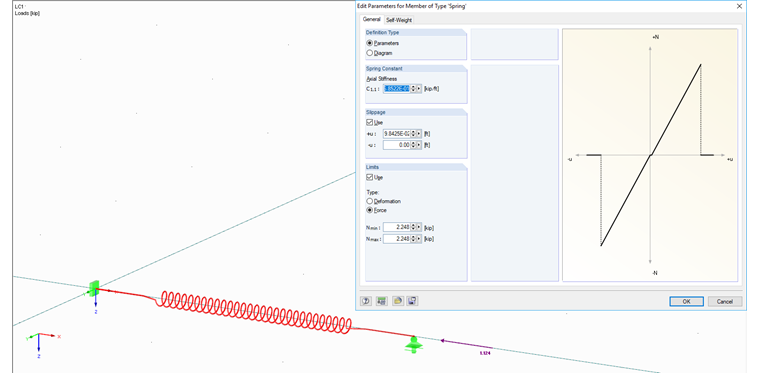
Task: Click the XYZ coordinate axis triad
Action: [x=42, y=342]
